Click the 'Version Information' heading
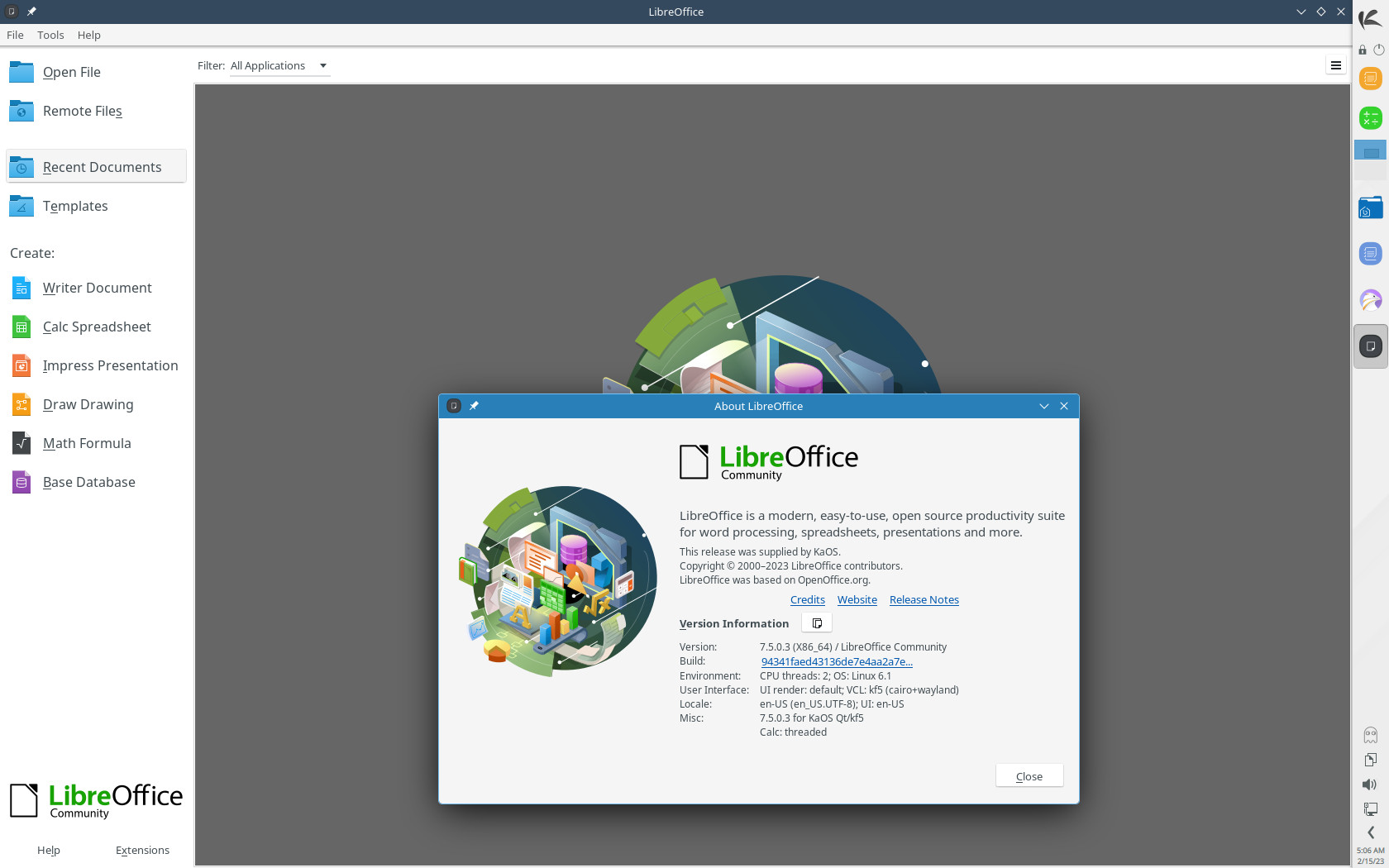This screenshot has width=1389, height=868. tap(734, 624)
